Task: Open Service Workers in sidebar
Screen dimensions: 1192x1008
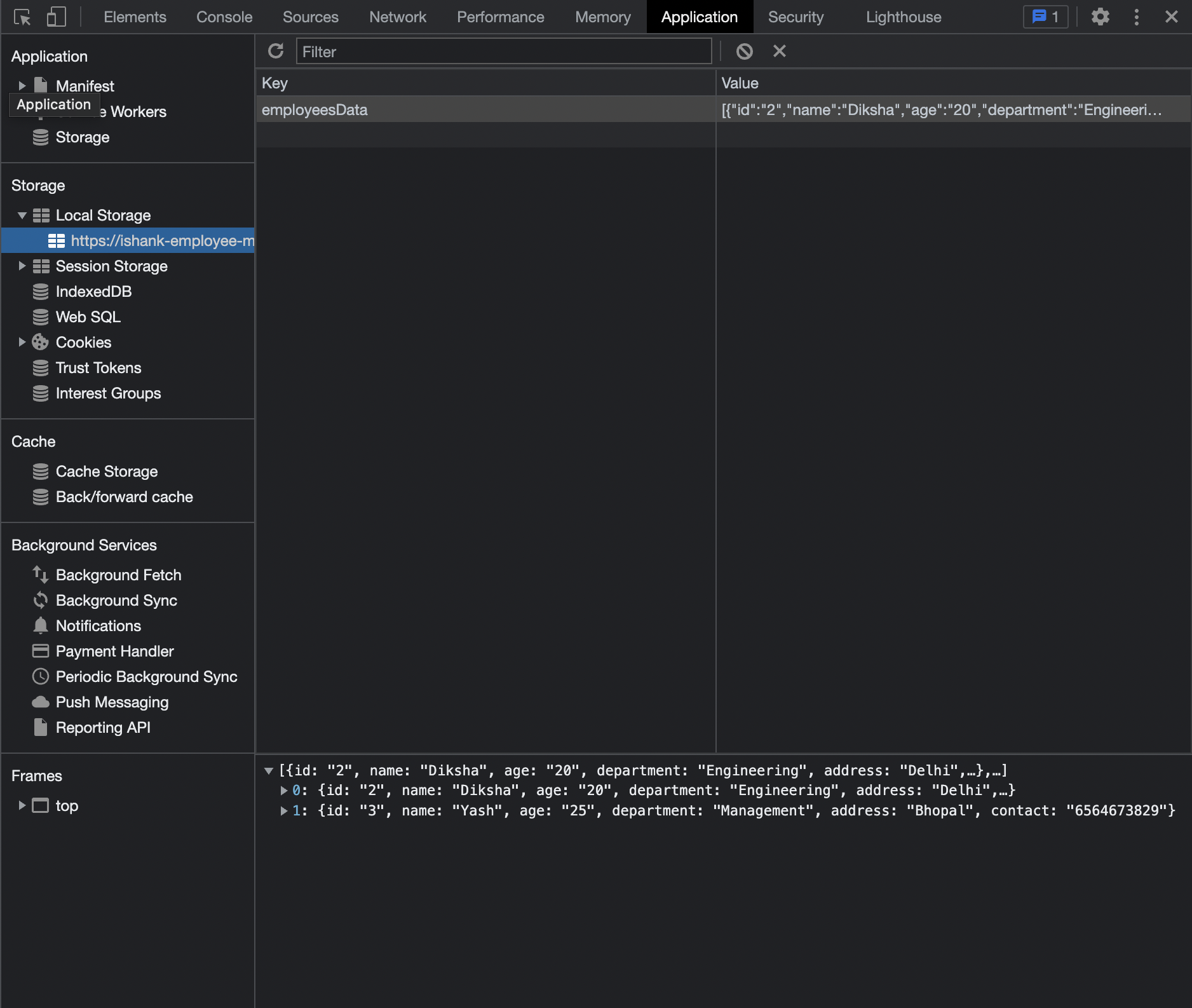Action: coord(138,112)
